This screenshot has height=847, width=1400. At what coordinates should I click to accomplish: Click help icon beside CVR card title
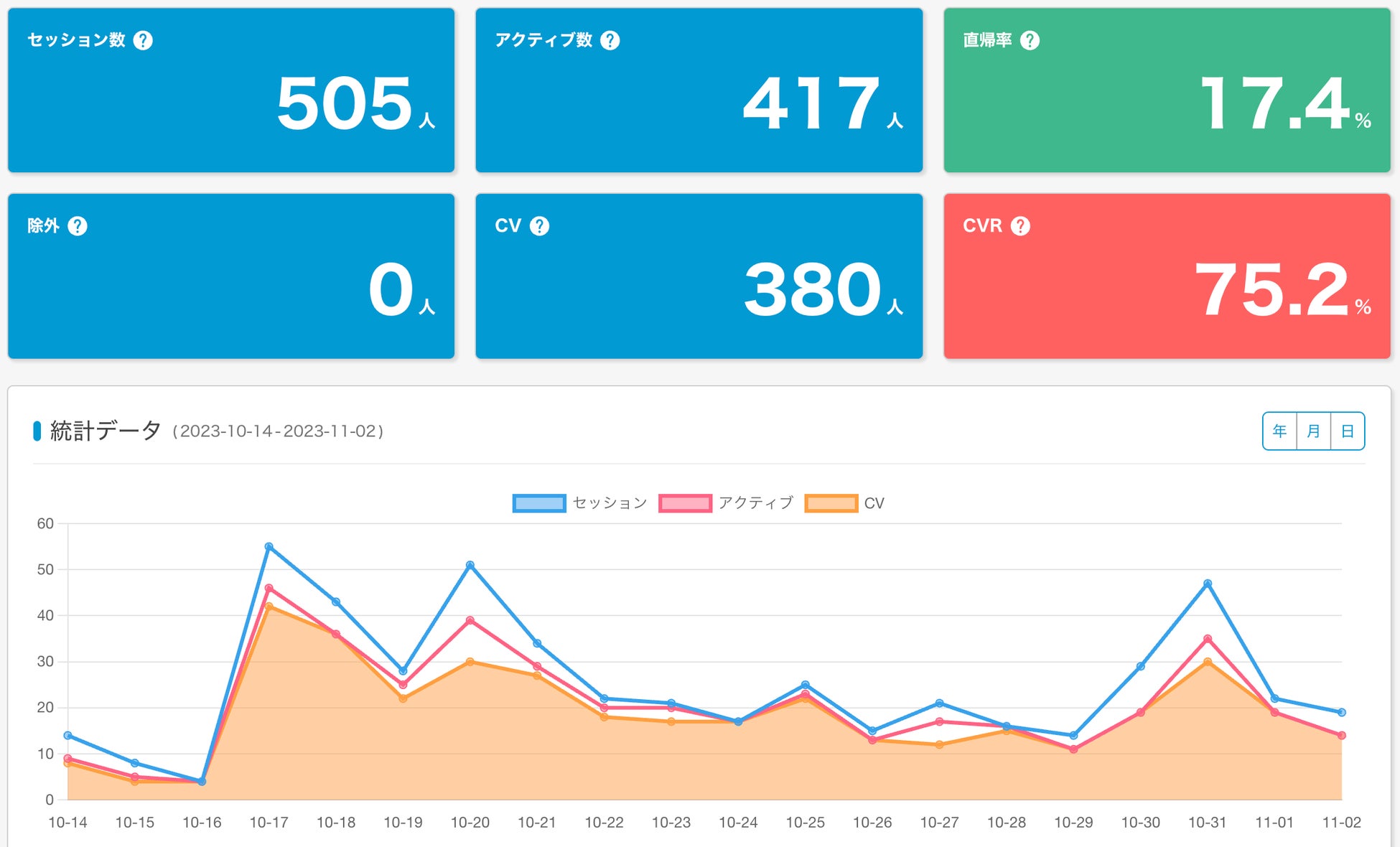click(x=1020, y=226)
